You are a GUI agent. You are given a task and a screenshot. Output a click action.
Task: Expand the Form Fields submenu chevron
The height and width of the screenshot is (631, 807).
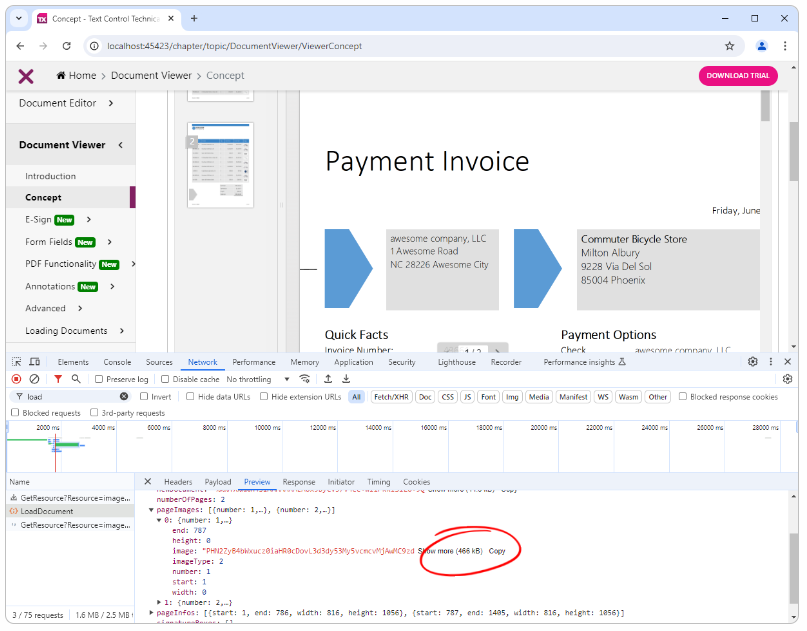110,242
